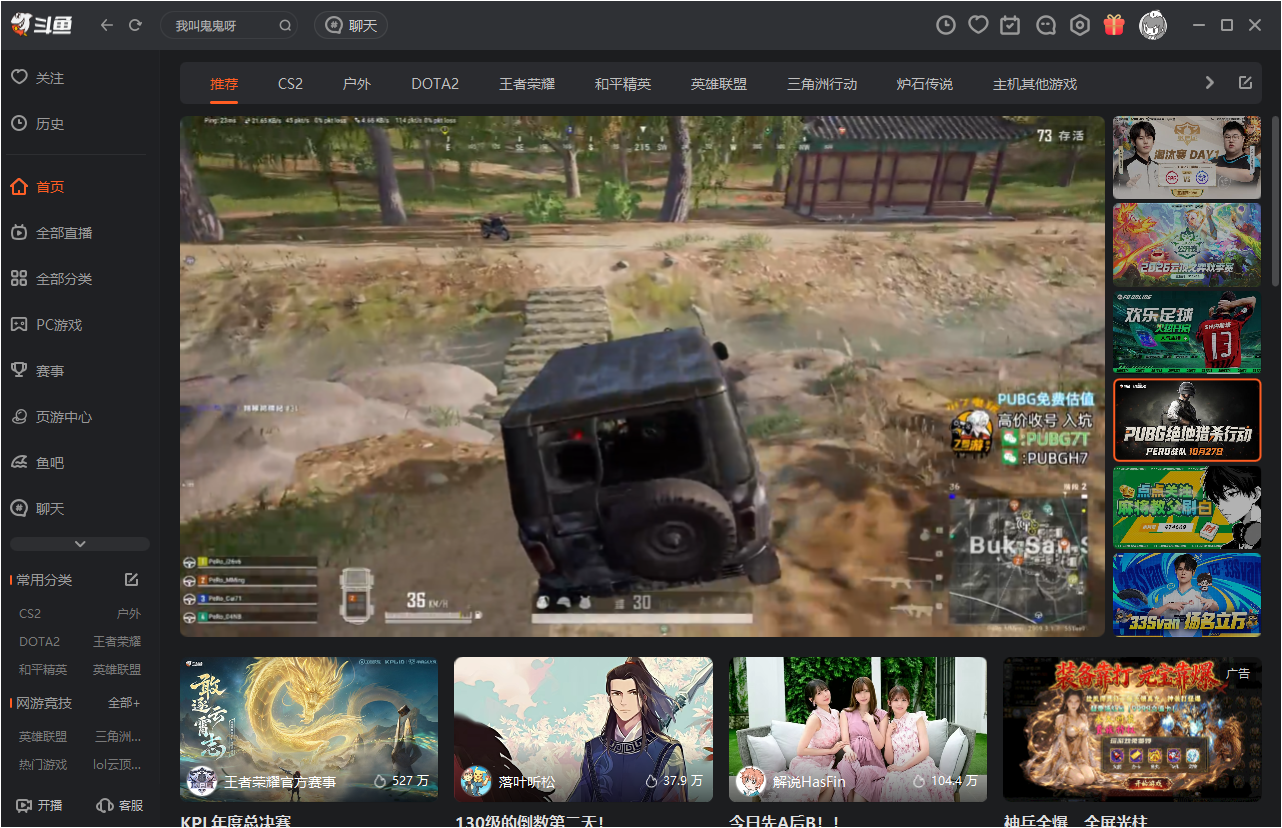This screenshot has height=828, width=1282.
Task: Go back with the left arrow icon
Action: (107, 25)
